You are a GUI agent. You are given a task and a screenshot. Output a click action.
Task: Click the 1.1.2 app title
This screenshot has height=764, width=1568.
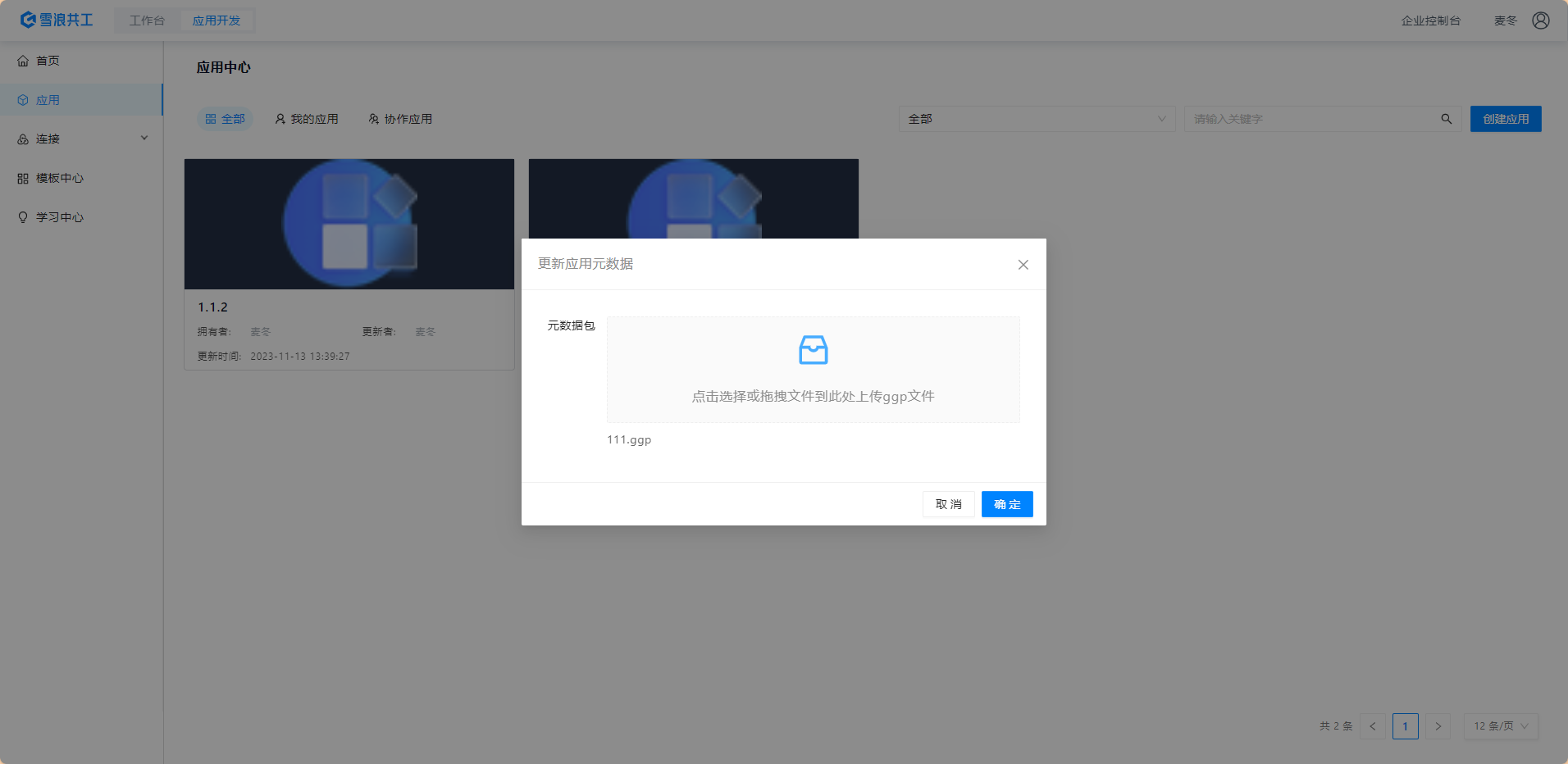click(212, 307)
